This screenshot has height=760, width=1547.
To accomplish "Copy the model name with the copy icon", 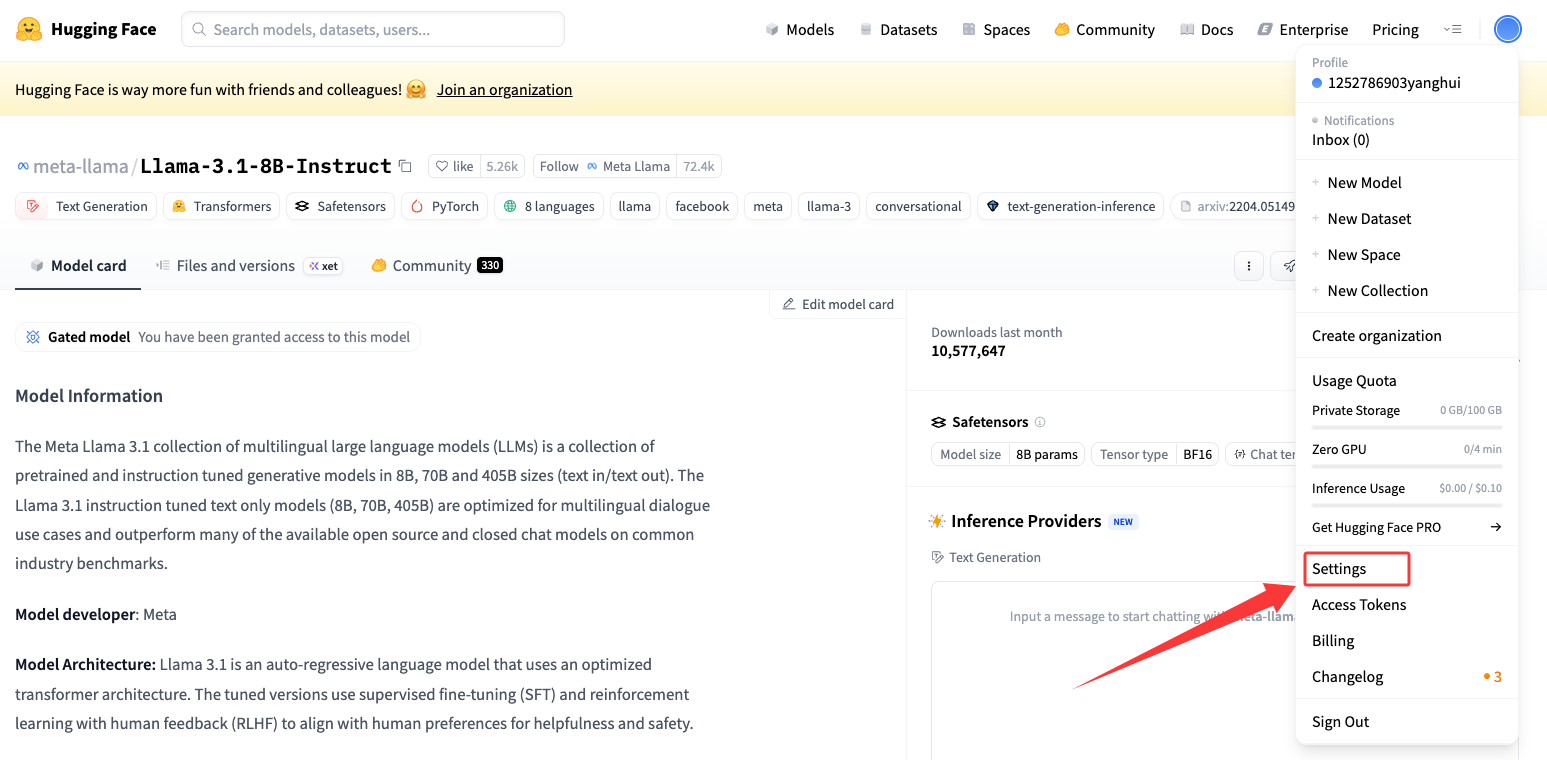I will (x=405, y=166).
